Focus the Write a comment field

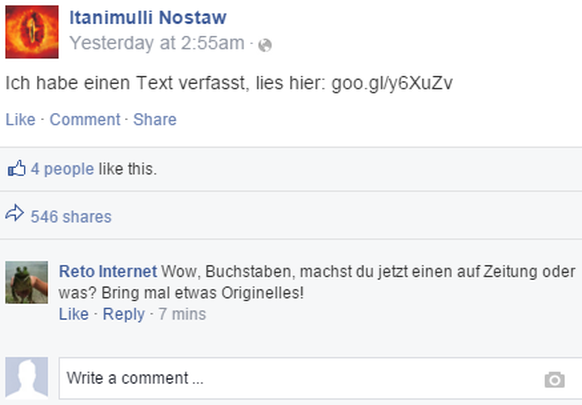coord(320,378)
